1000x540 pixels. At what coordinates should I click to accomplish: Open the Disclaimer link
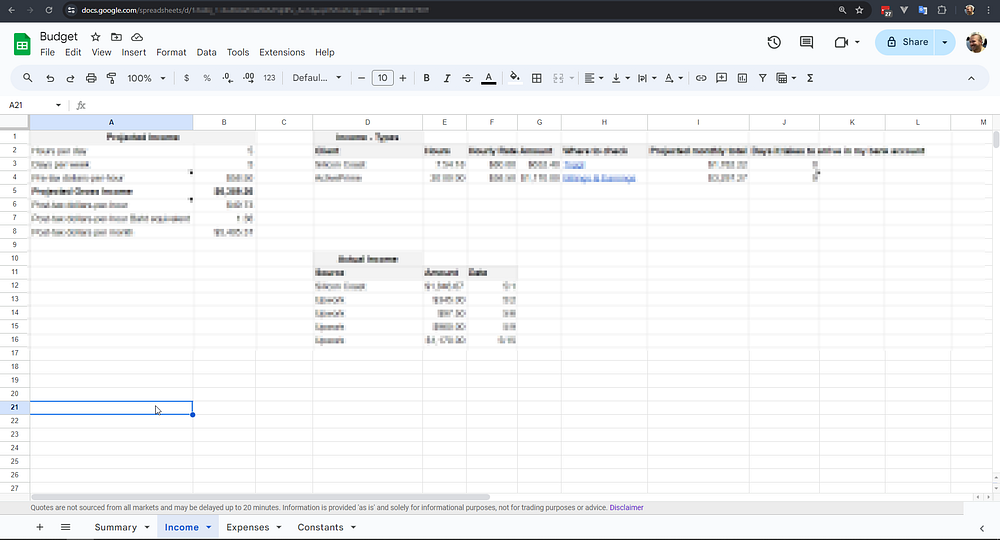[626, 507]
